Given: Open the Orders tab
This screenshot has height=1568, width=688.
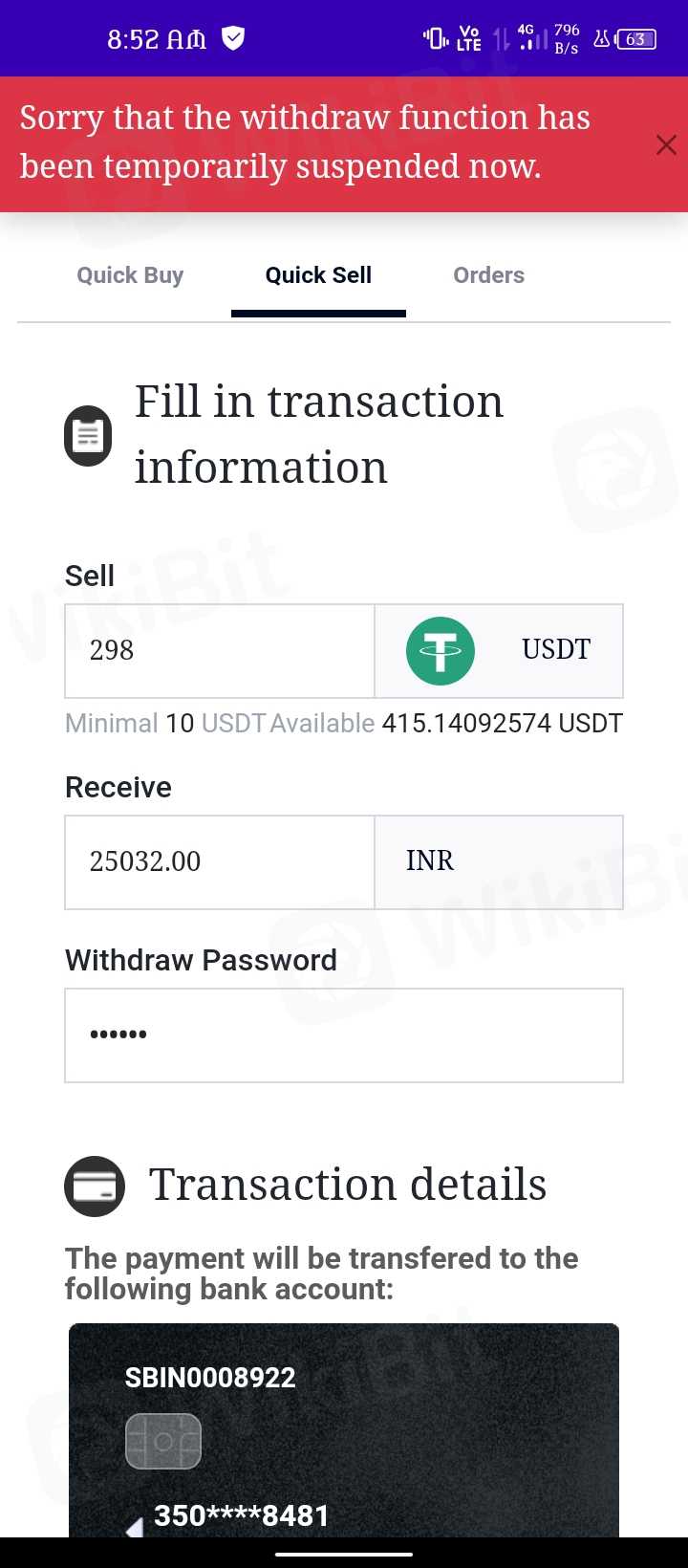Looking at the screenshot, I should [x=488, y=275].
